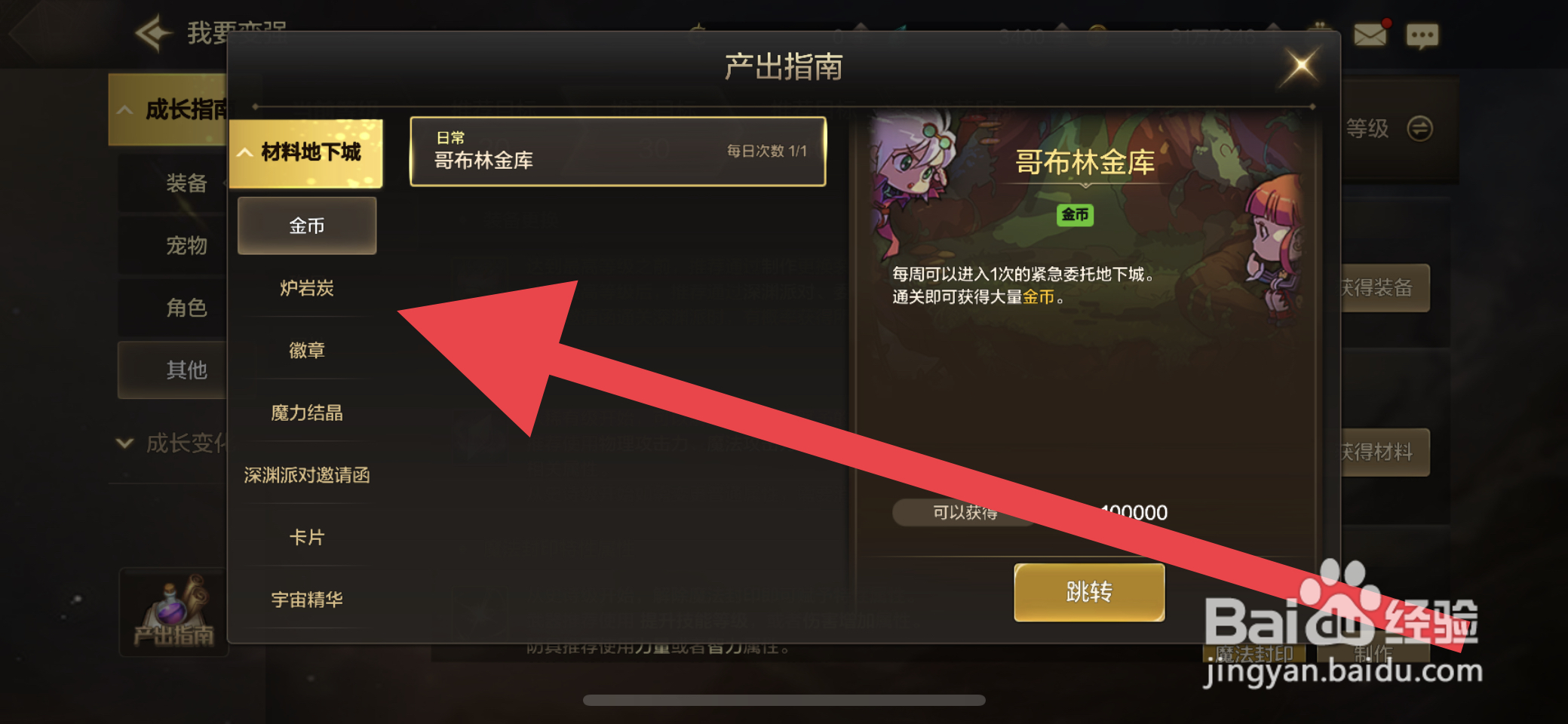This screenshot has height=724, width=1568.
Task: Open the chat bubble icon
Action: [1422, 35]
